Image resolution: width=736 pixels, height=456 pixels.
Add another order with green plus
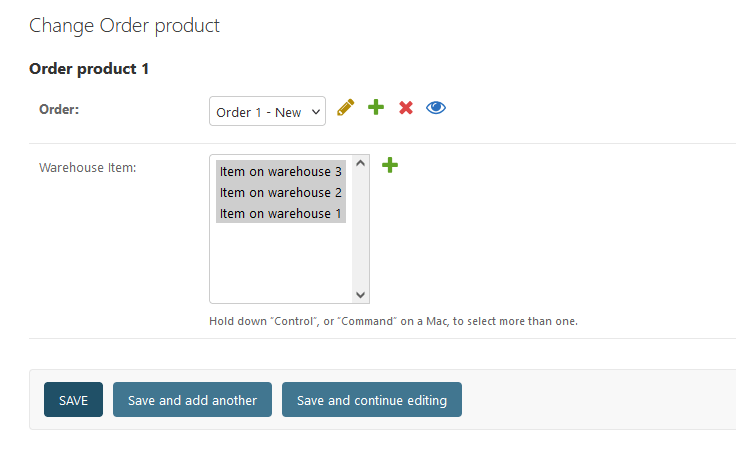[376, 107]
